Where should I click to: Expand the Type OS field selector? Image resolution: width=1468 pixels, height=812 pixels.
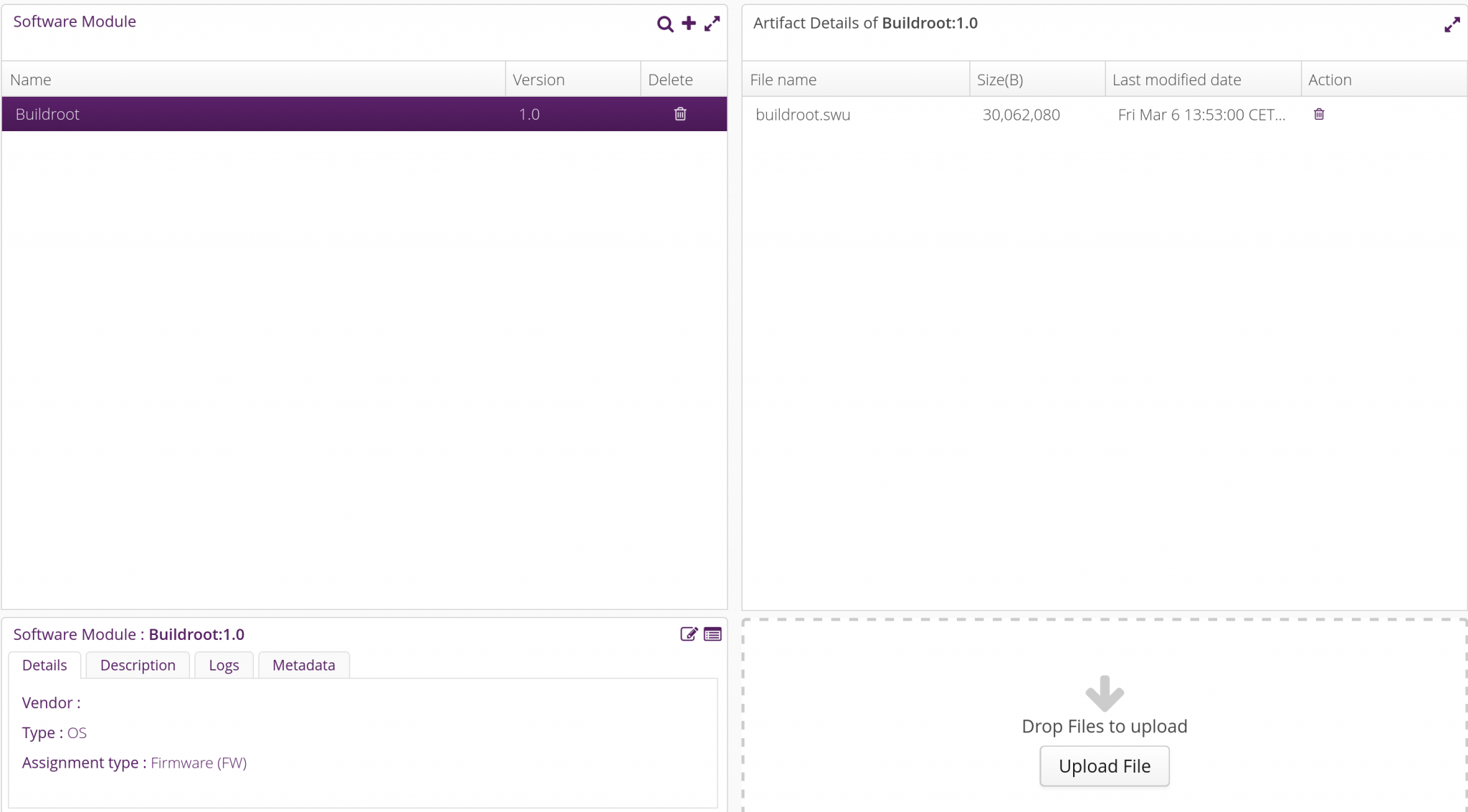[78, 732]
